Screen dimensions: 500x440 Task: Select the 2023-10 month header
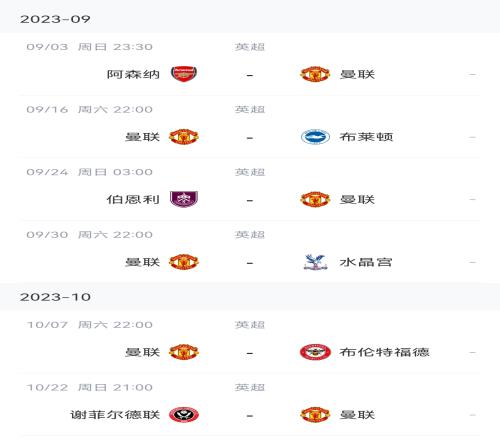[x=250, y=297]
